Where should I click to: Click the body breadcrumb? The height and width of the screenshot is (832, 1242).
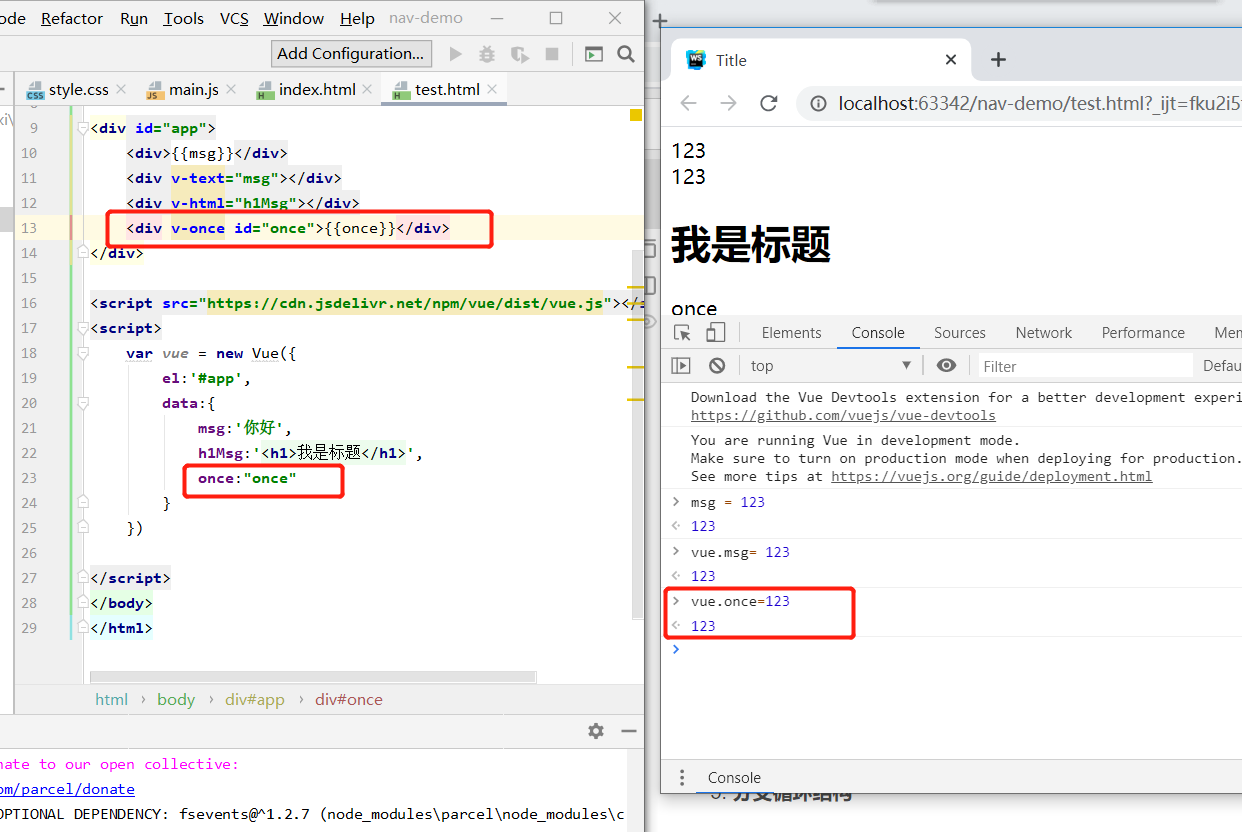(176, 700)
